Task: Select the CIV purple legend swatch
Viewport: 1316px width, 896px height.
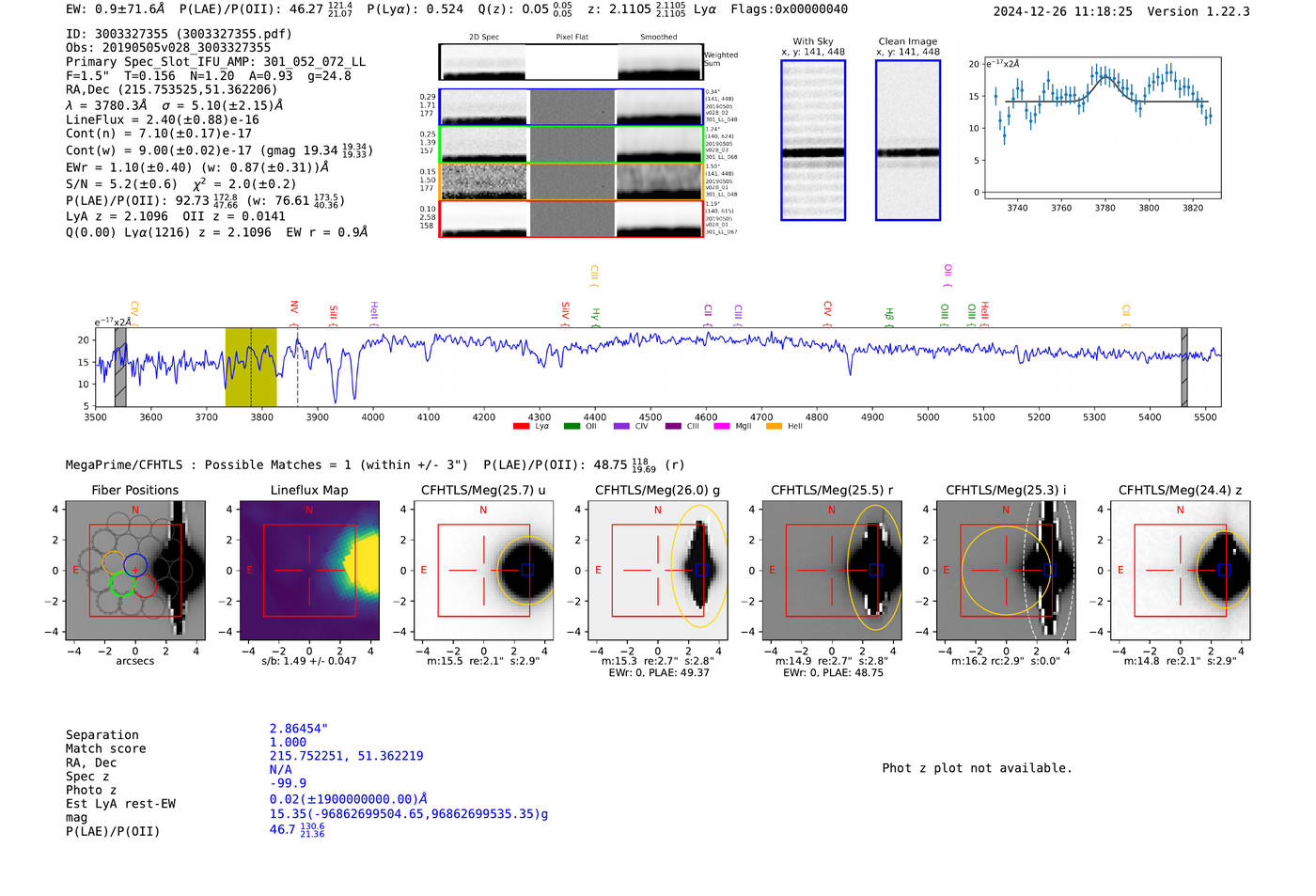Action: pyautogui.click(x=621, y=427)
